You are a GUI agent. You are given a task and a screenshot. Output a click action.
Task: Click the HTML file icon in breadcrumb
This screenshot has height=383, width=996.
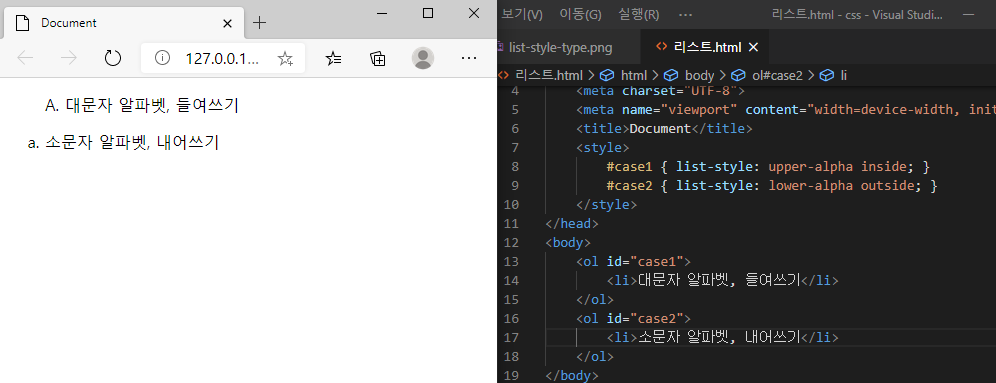pos(504,76)
